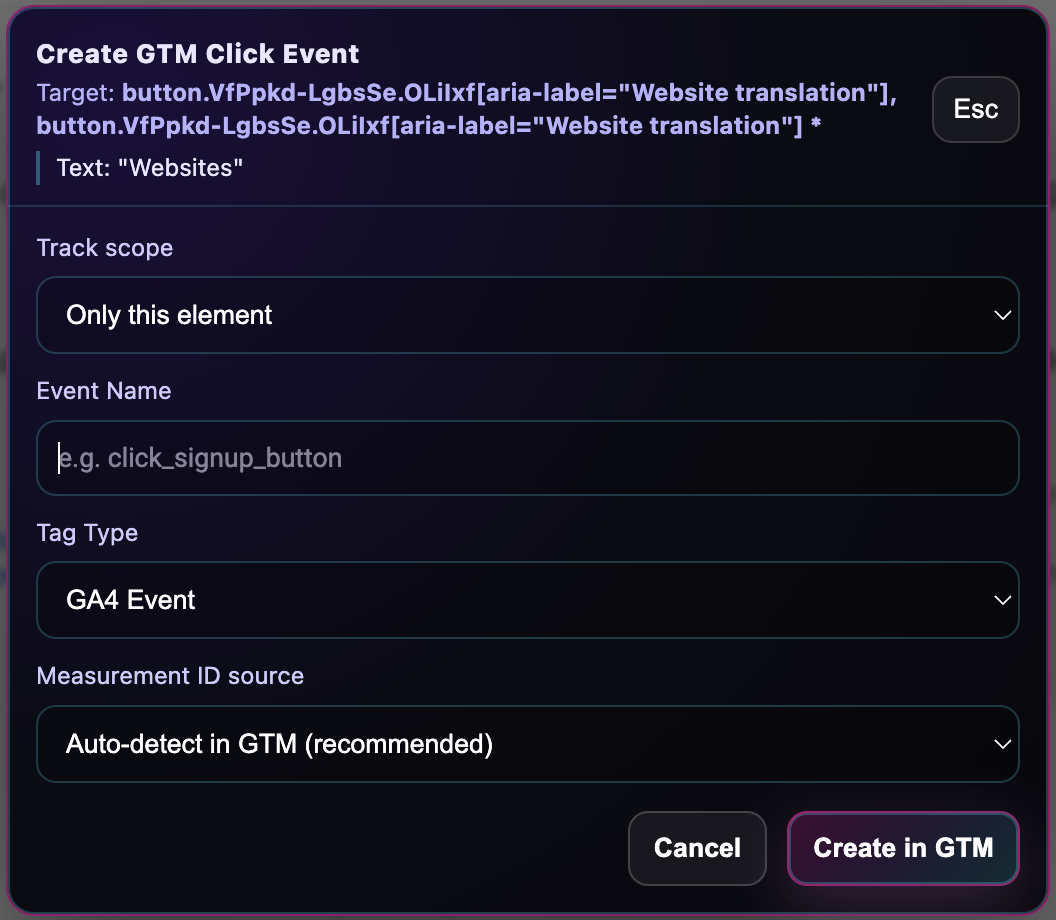Viewport: 1056px width, 920px height.
Task: Click 'Auto-detect in GTM (recommended)' selector
Action: click(x=528, y=743)
